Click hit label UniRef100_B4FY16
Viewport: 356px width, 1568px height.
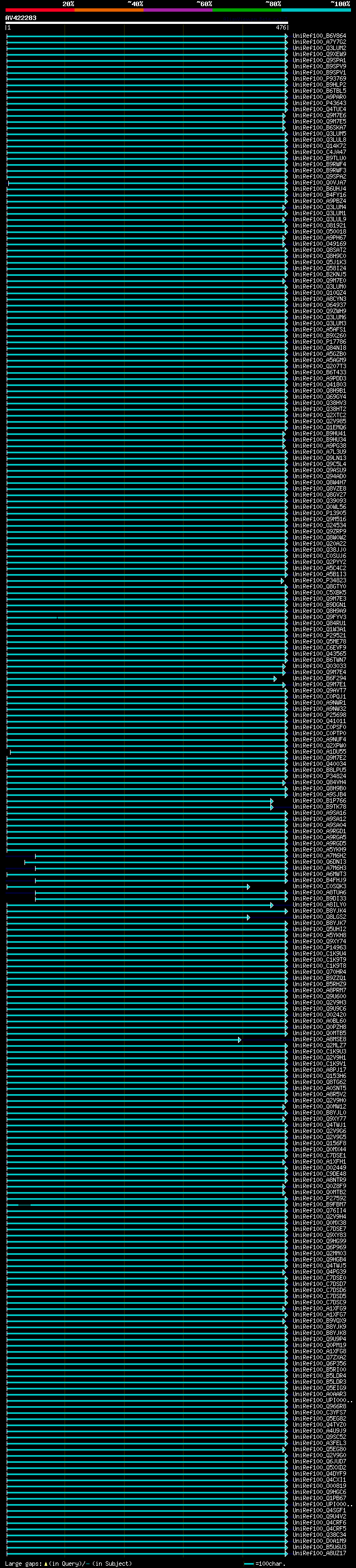[319, 195]
